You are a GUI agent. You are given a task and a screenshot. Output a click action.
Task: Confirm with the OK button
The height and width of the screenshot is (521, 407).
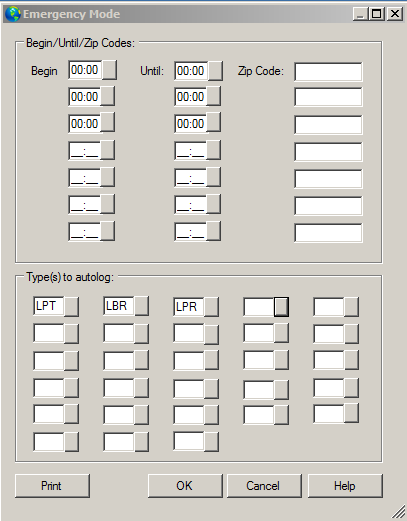pyautogui.click(x=185, y=486)
